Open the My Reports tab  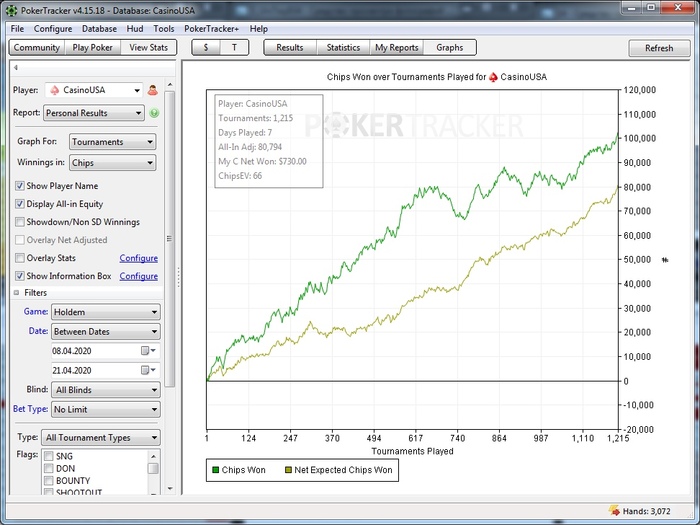click(397, 47)
